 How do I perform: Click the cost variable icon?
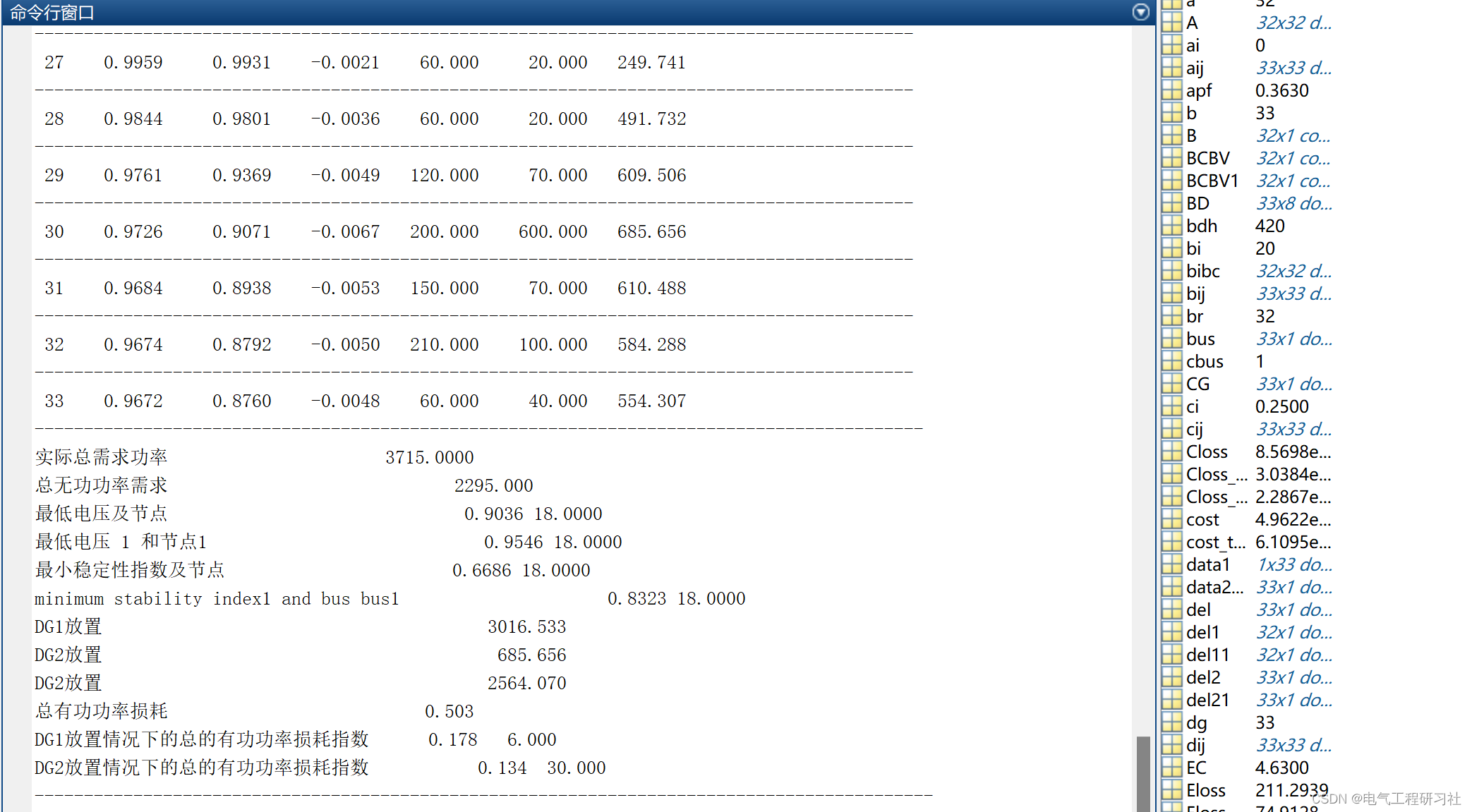[x=1172, y=519]
